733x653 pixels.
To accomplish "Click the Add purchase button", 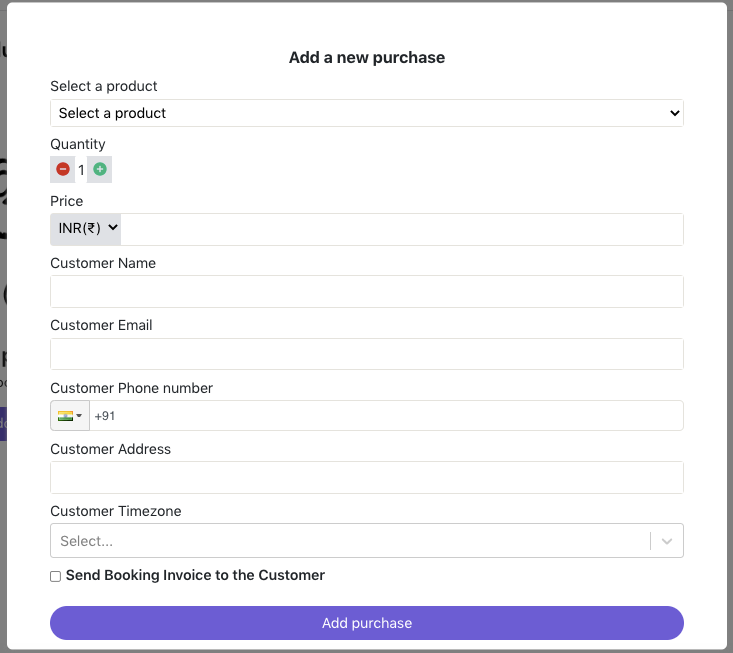I will tap(367, 623).
